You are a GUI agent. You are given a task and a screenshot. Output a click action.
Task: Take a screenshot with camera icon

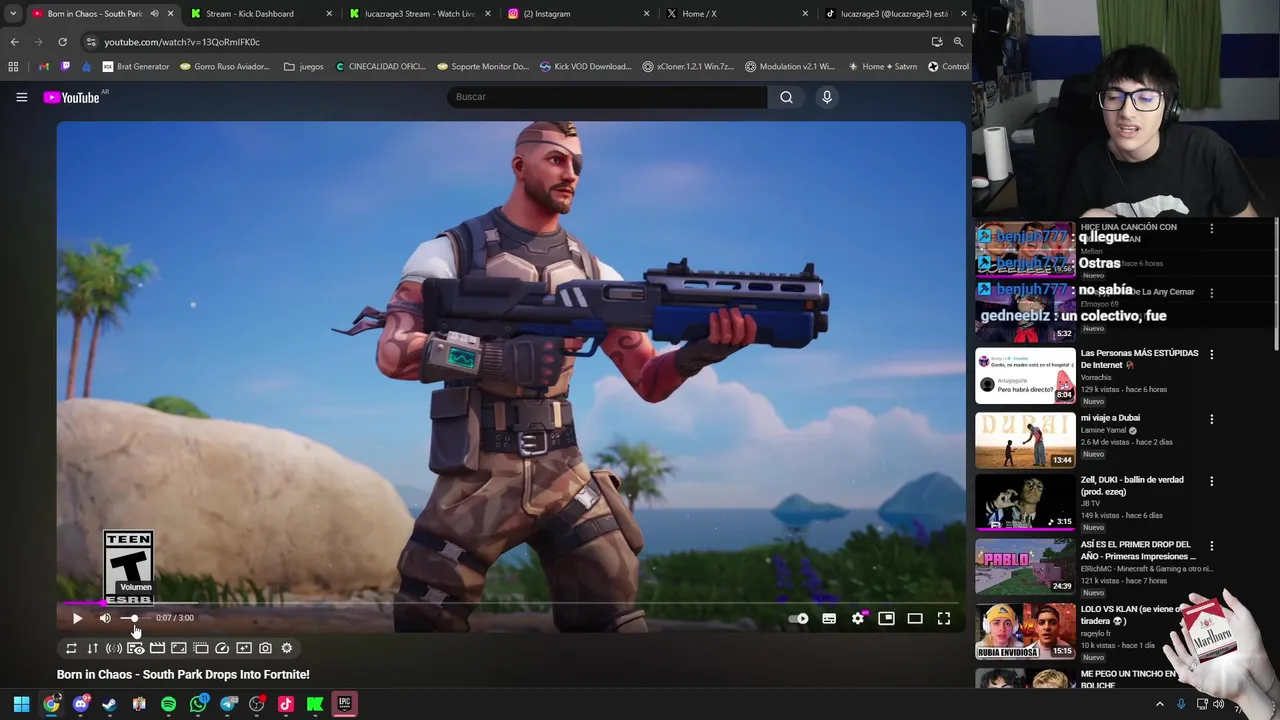[x=265, y=648]
